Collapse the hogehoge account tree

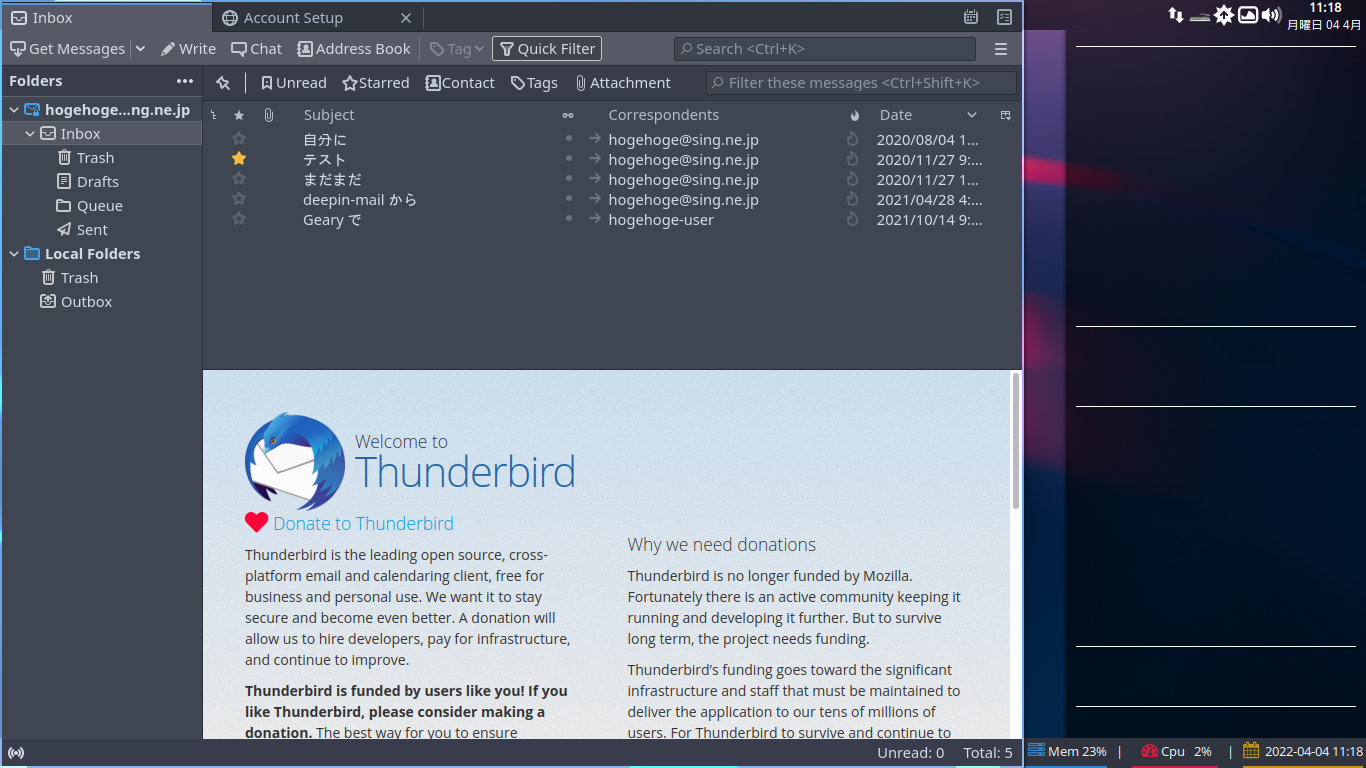pyautogui.click(x=14, y=110)
